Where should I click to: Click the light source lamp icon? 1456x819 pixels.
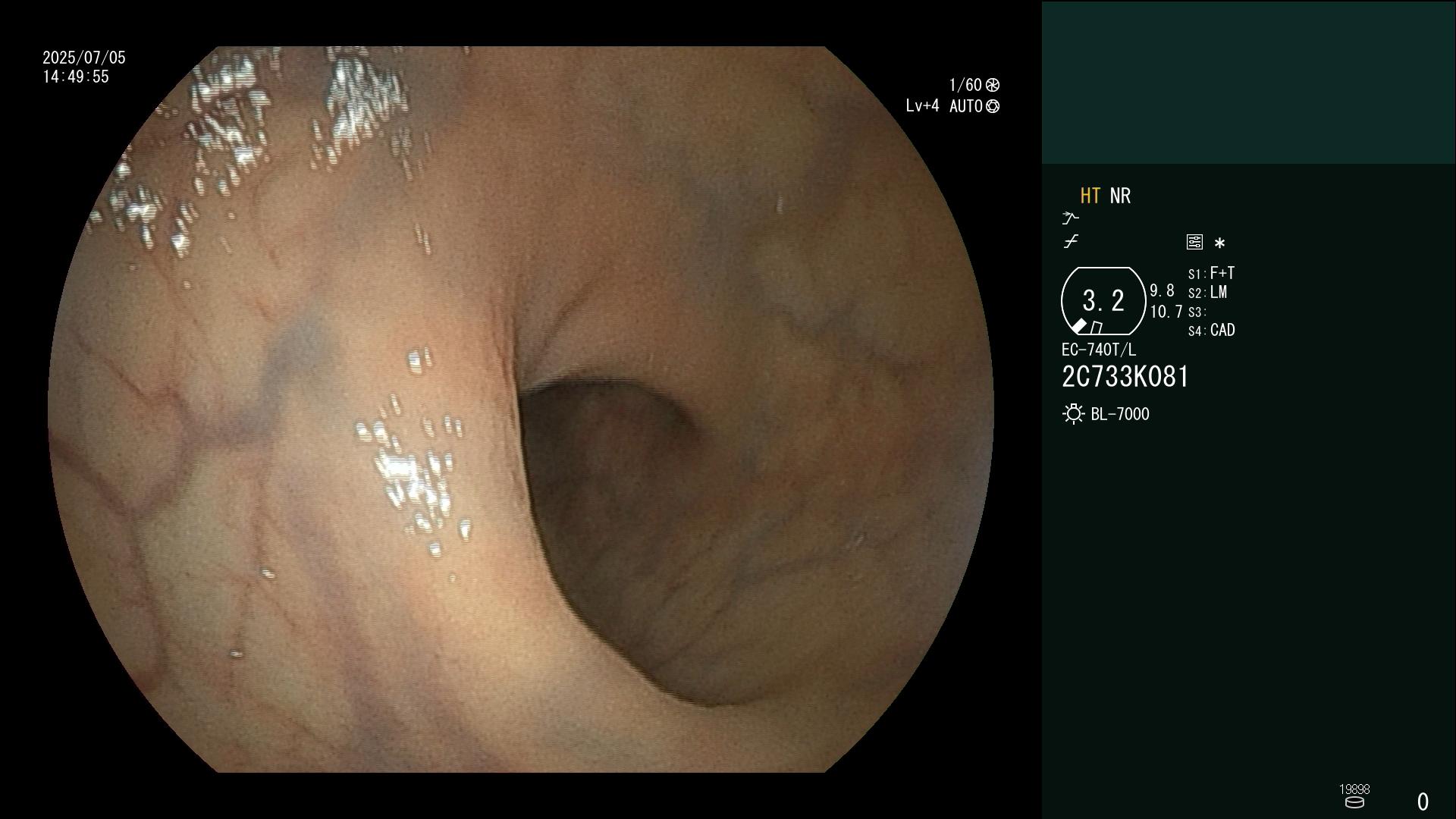pyautogui.click(x=1073, y=414)
